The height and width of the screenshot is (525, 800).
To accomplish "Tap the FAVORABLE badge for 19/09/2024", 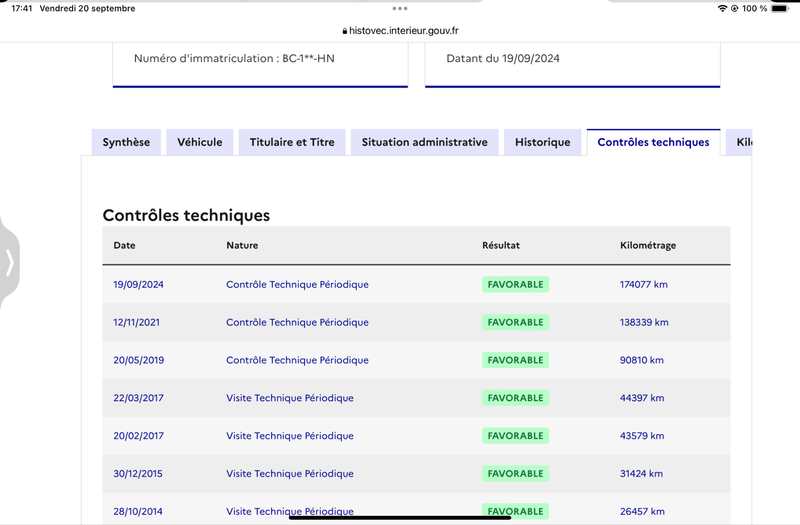I will tap(515, 285).
